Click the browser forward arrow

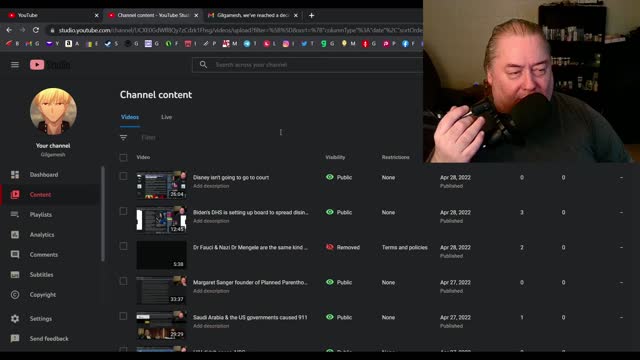click(22, 30)
